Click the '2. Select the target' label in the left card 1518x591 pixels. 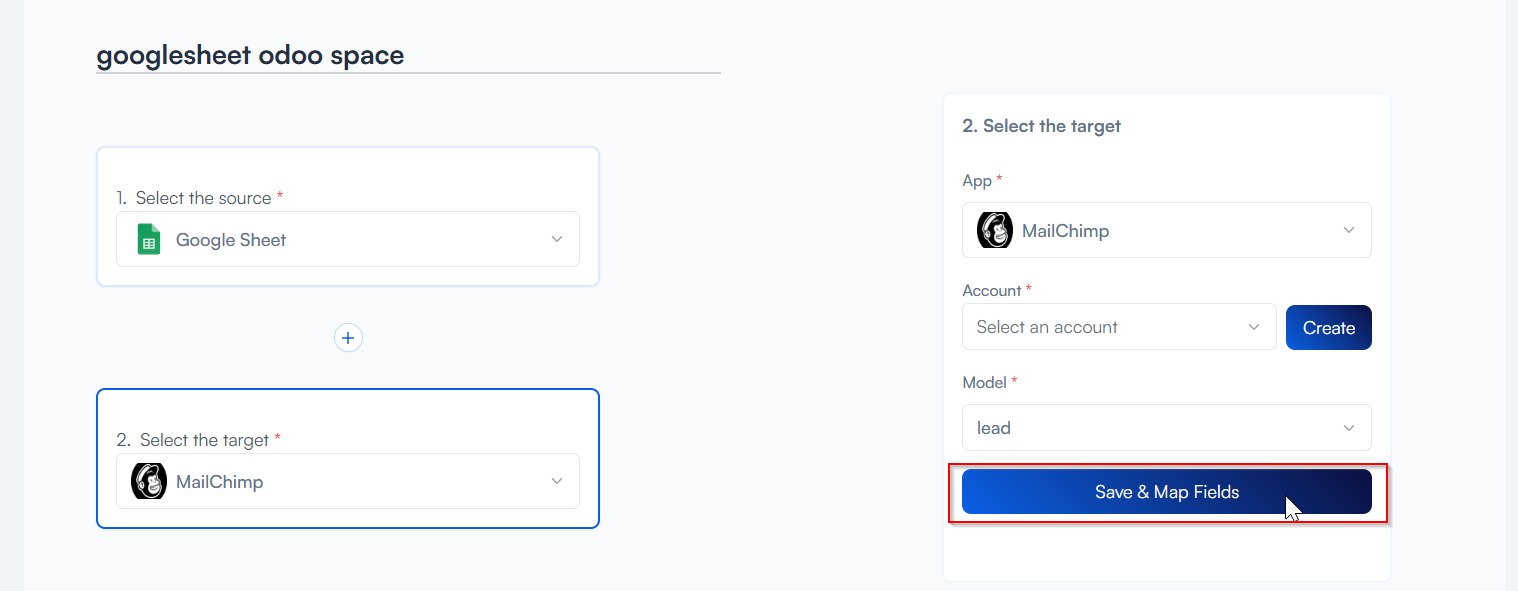click(204, 440)
